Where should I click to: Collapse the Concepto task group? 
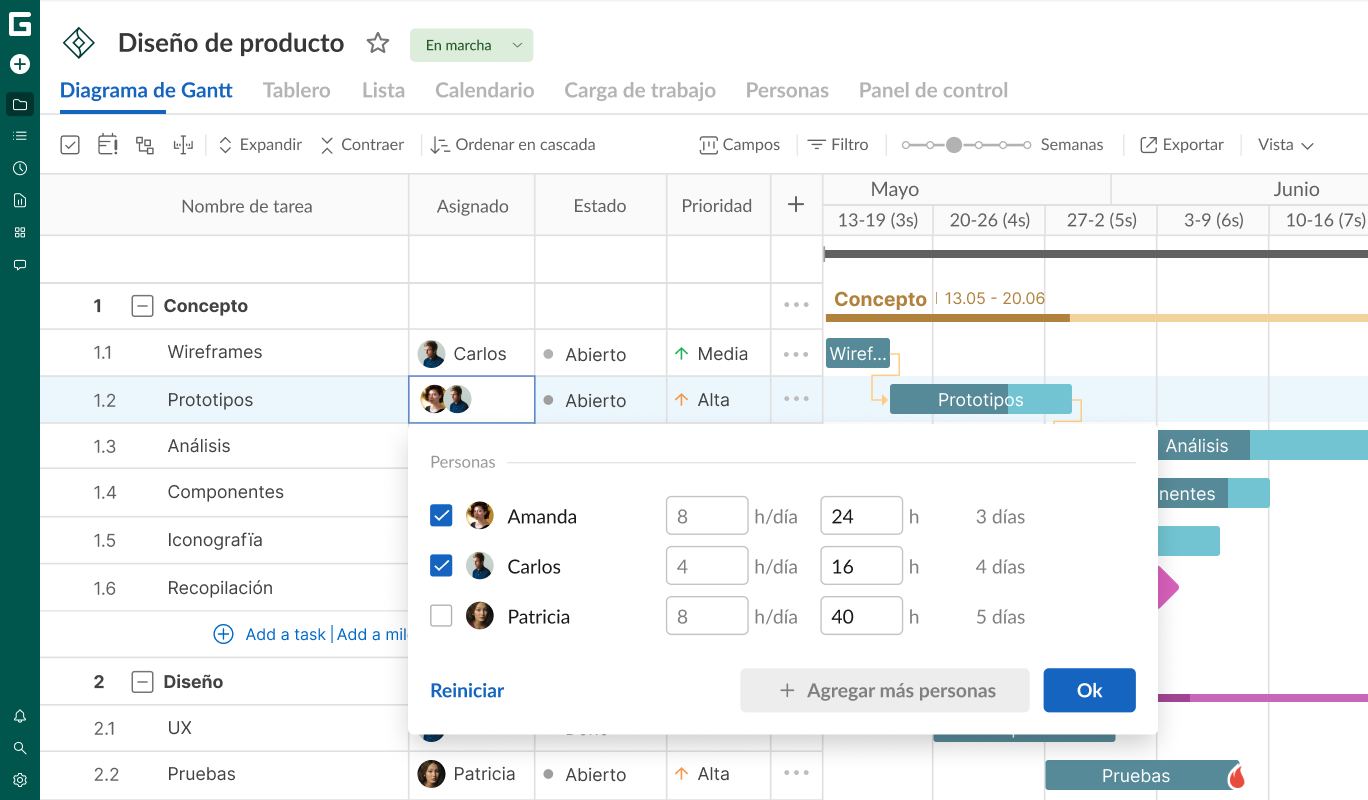point(140,305)
